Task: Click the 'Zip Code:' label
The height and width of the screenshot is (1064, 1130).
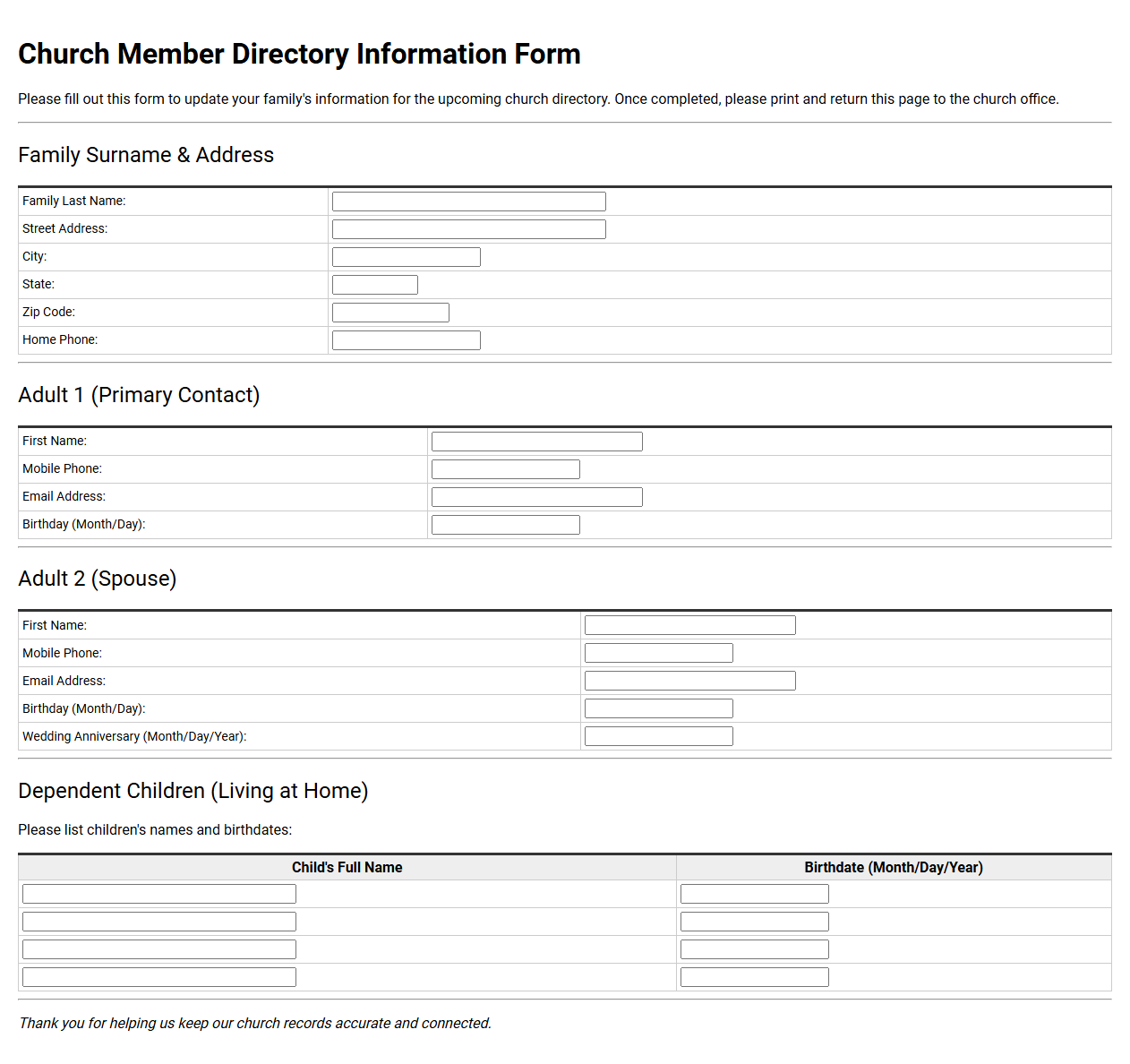Action: coord(48,312)
